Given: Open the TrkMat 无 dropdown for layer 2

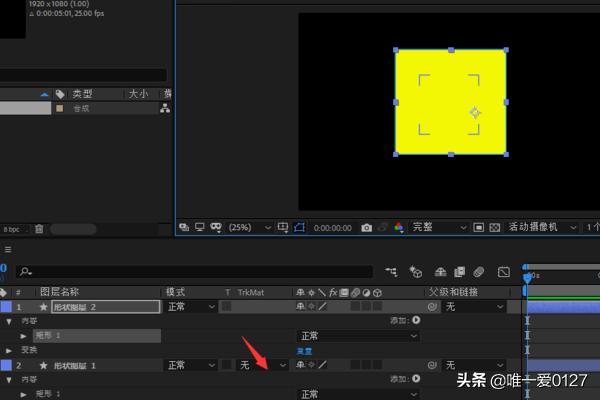Looking at the screenshot, I should (x=262, y=365).
